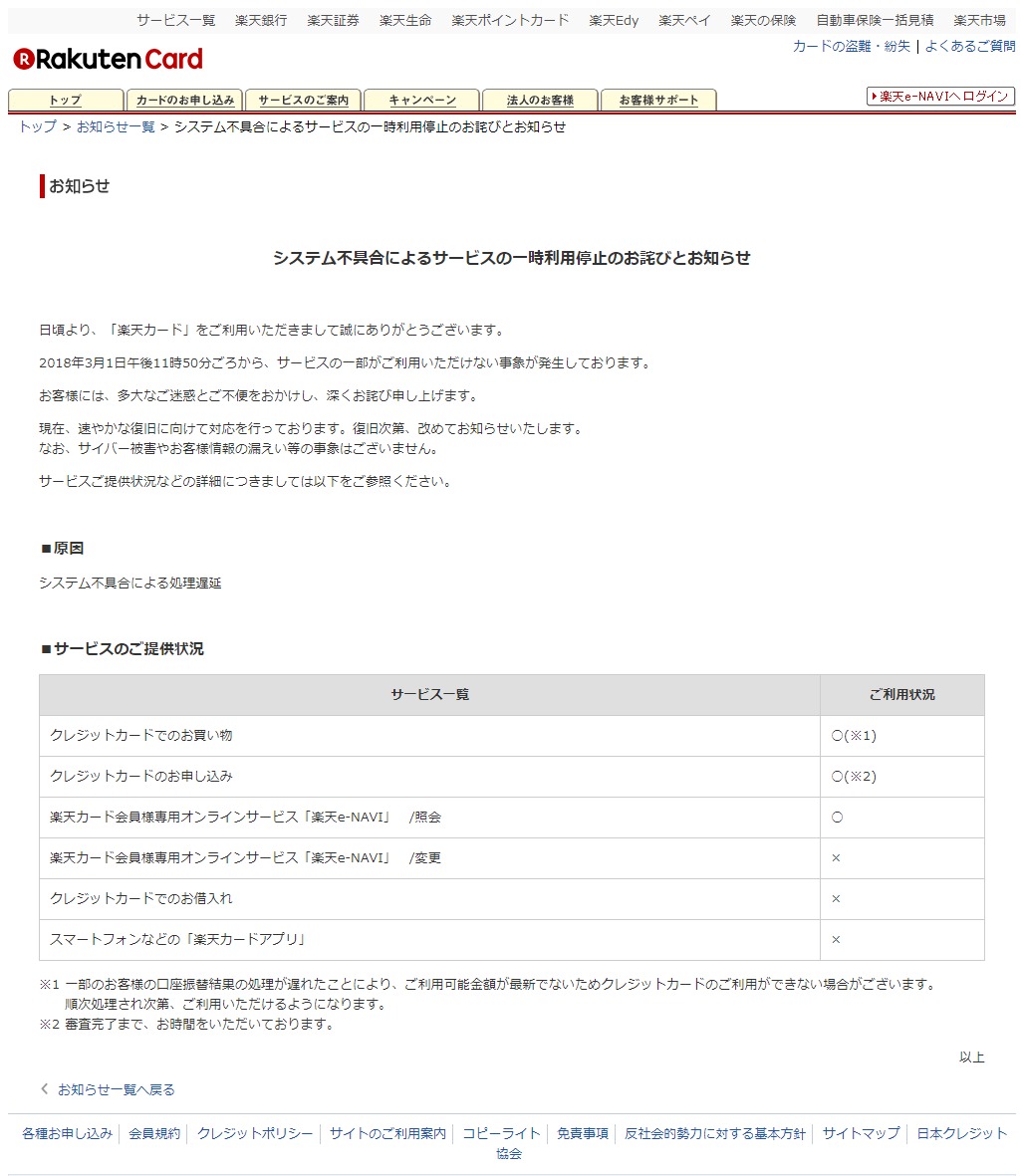Click the クレジットカードのお申し込み row text
Viewport: 1024px width, 1176px height.
coord(141,777)
